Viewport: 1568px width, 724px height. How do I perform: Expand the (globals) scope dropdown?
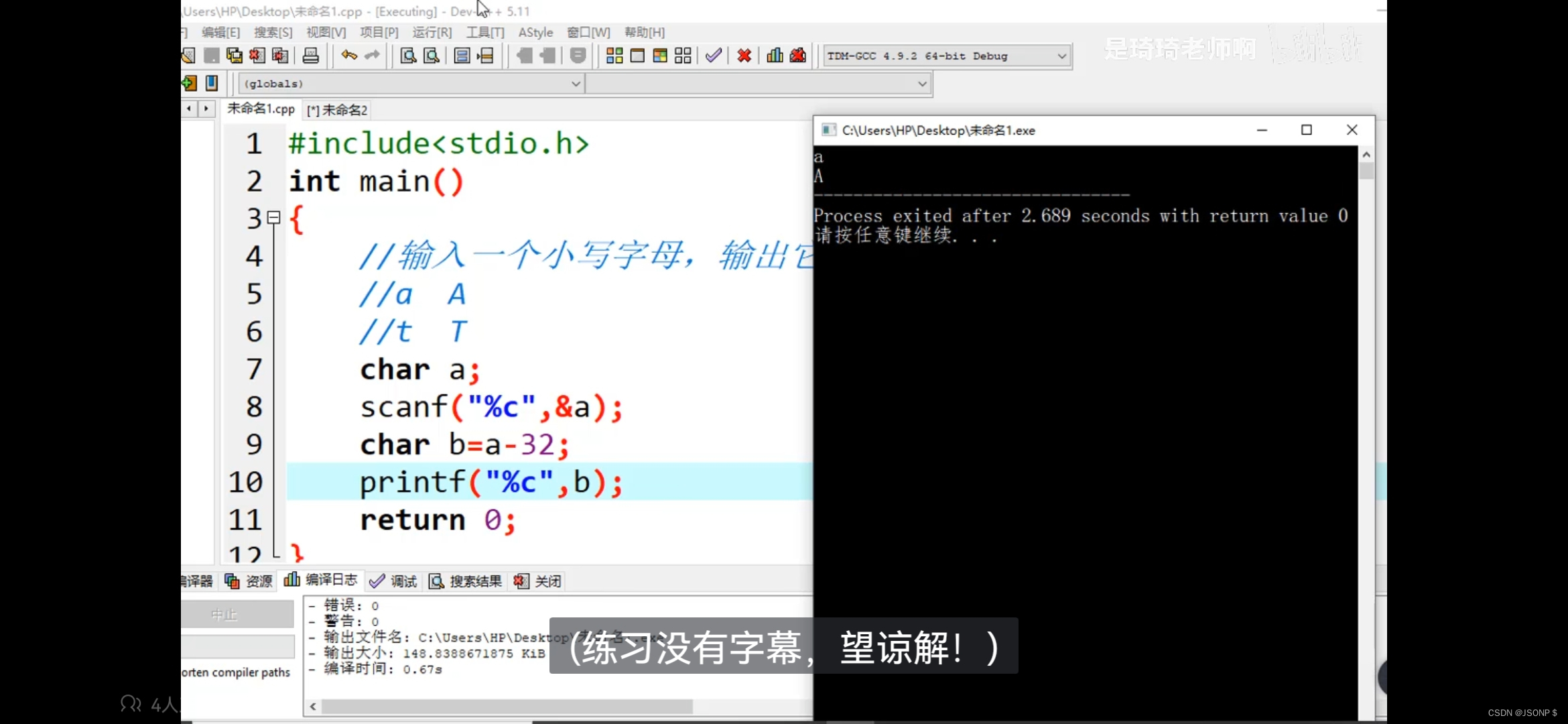[575, 84]
